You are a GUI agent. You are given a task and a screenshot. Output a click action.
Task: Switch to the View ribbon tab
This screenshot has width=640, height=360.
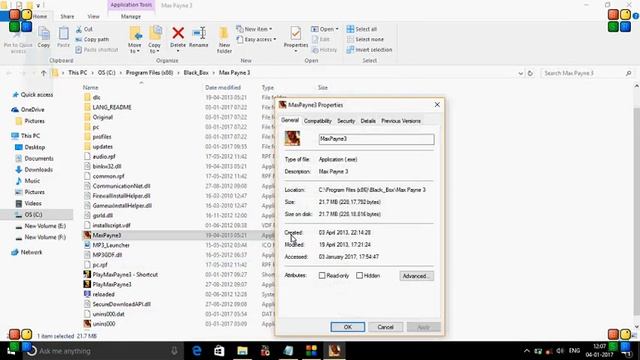(x=93, y=16)
